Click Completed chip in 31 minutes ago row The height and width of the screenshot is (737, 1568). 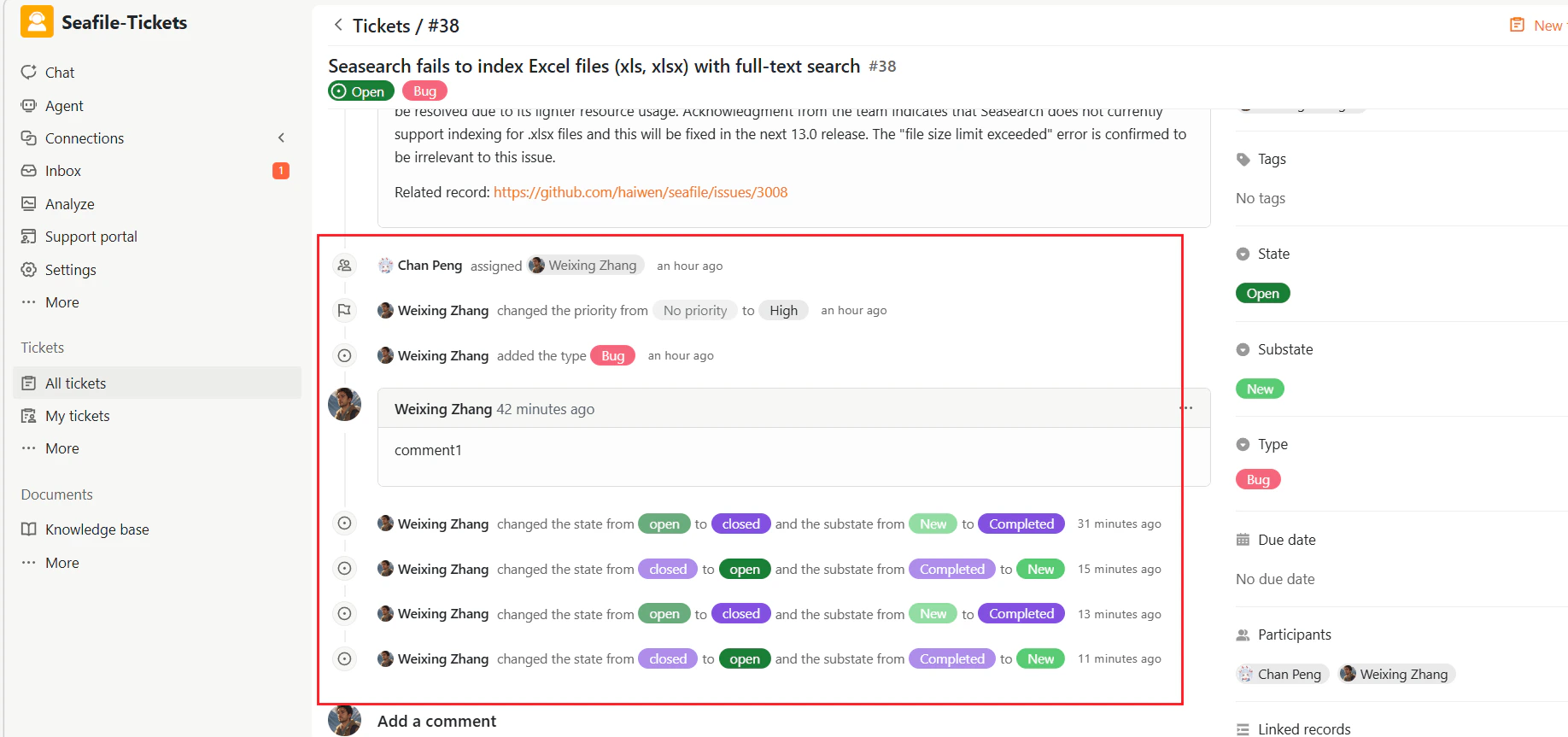click(1021, 524)
